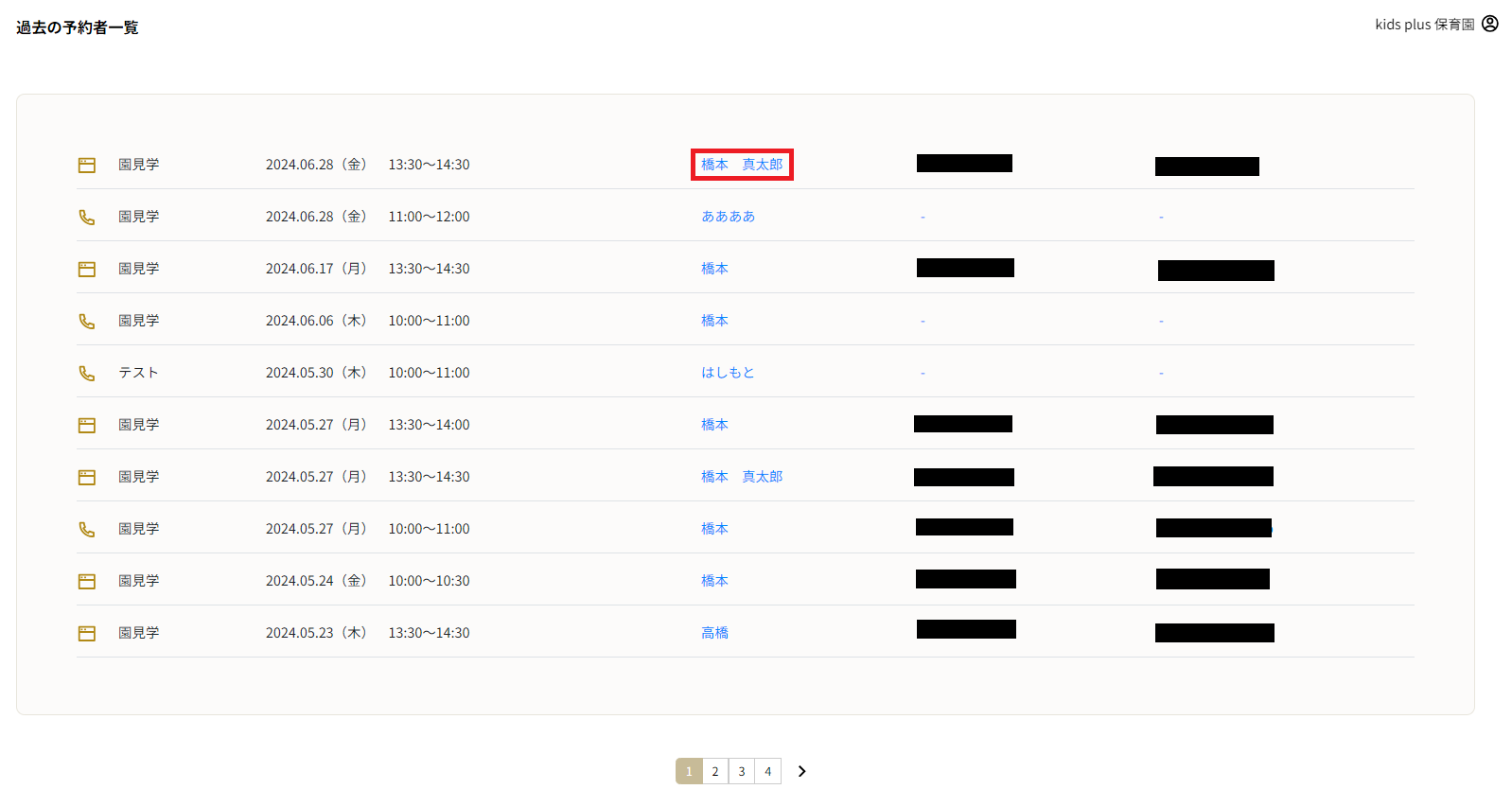Click the user account icon beside kids plus 保育園
The height and width of the screenshot is (807, 1512).
1490,24
